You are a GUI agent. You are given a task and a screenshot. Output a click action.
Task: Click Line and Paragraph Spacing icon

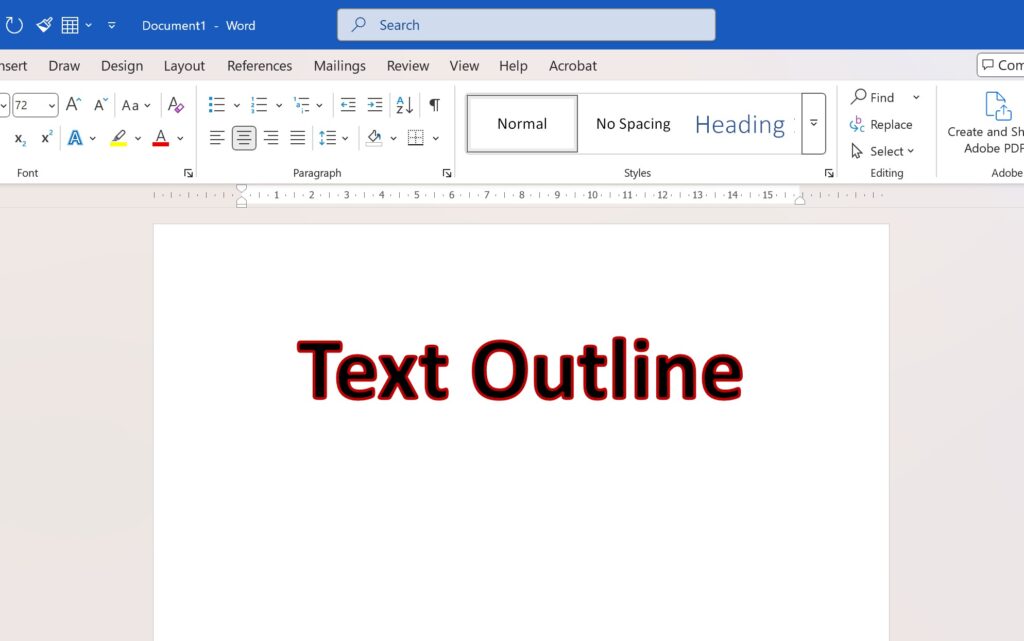click(x=327, y=138)
